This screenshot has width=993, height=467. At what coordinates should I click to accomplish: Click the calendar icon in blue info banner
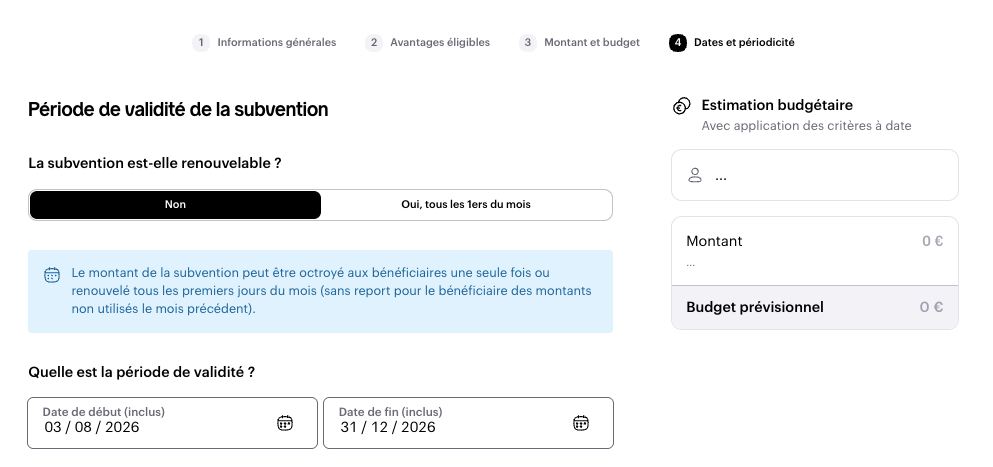point(52,274)
